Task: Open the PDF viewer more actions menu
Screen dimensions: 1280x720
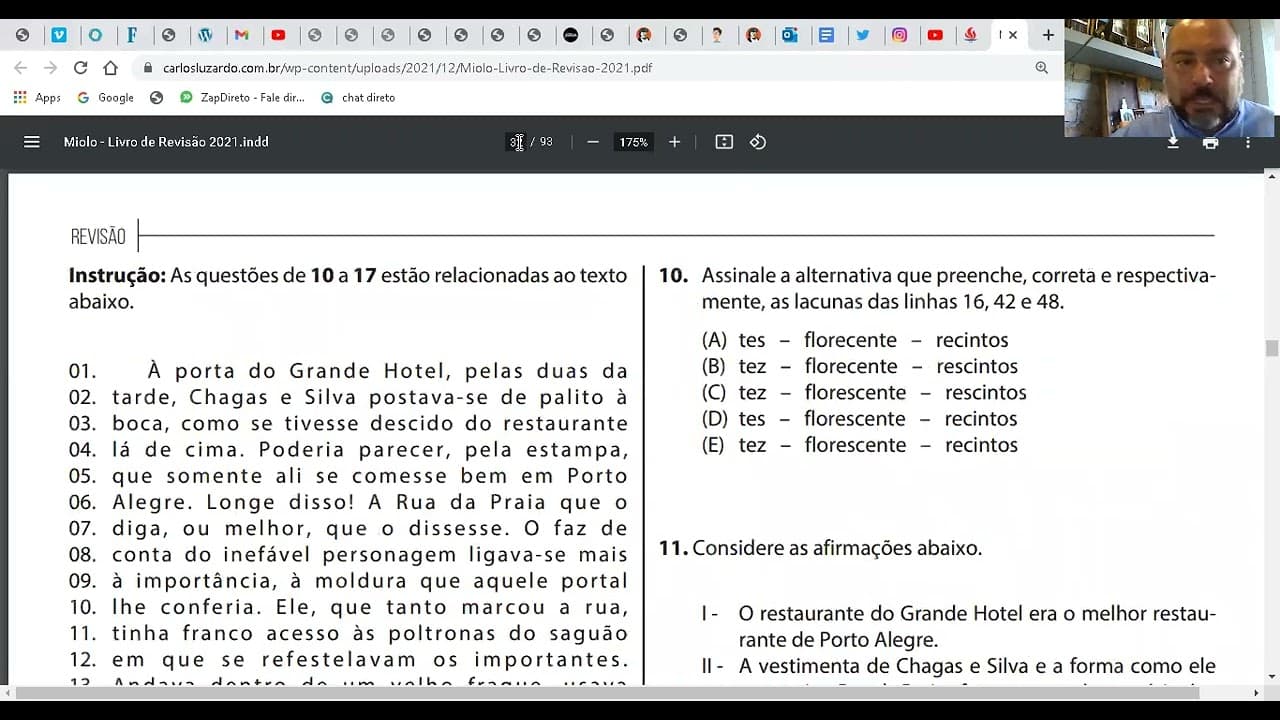Action: pos(1248,142)
